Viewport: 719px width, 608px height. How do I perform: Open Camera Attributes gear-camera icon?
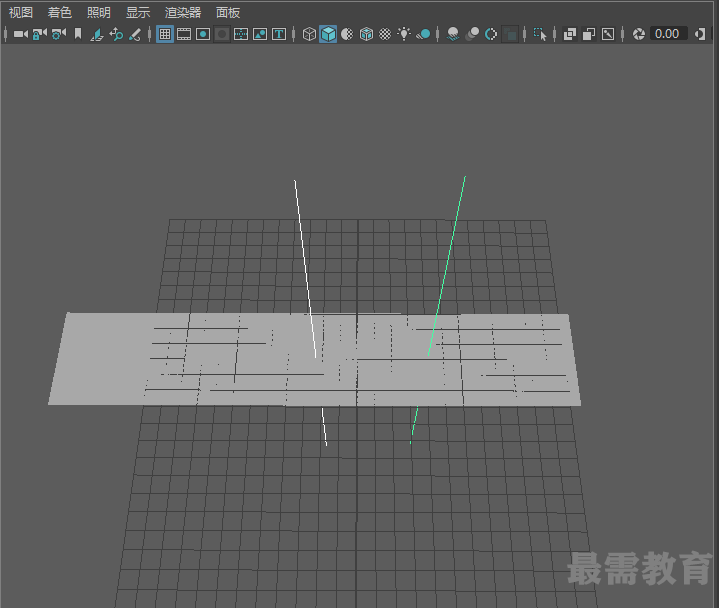coord(59,34)
